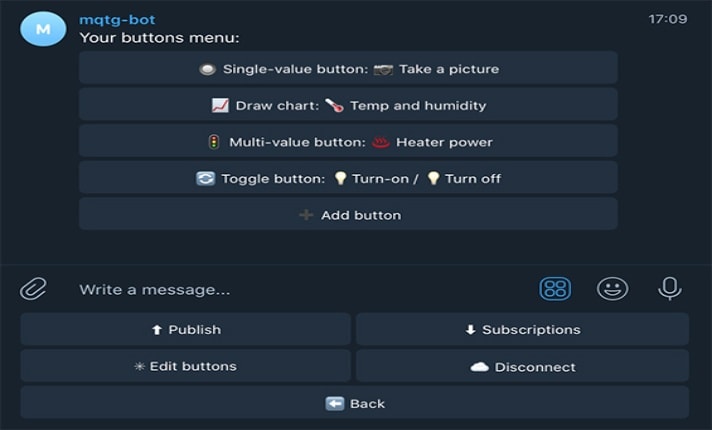Toggle the Turn-on / Turn off button
Image resolution: width=712 pixels, height=430 pixels.
pyautogui.click(x=348, y=178)
